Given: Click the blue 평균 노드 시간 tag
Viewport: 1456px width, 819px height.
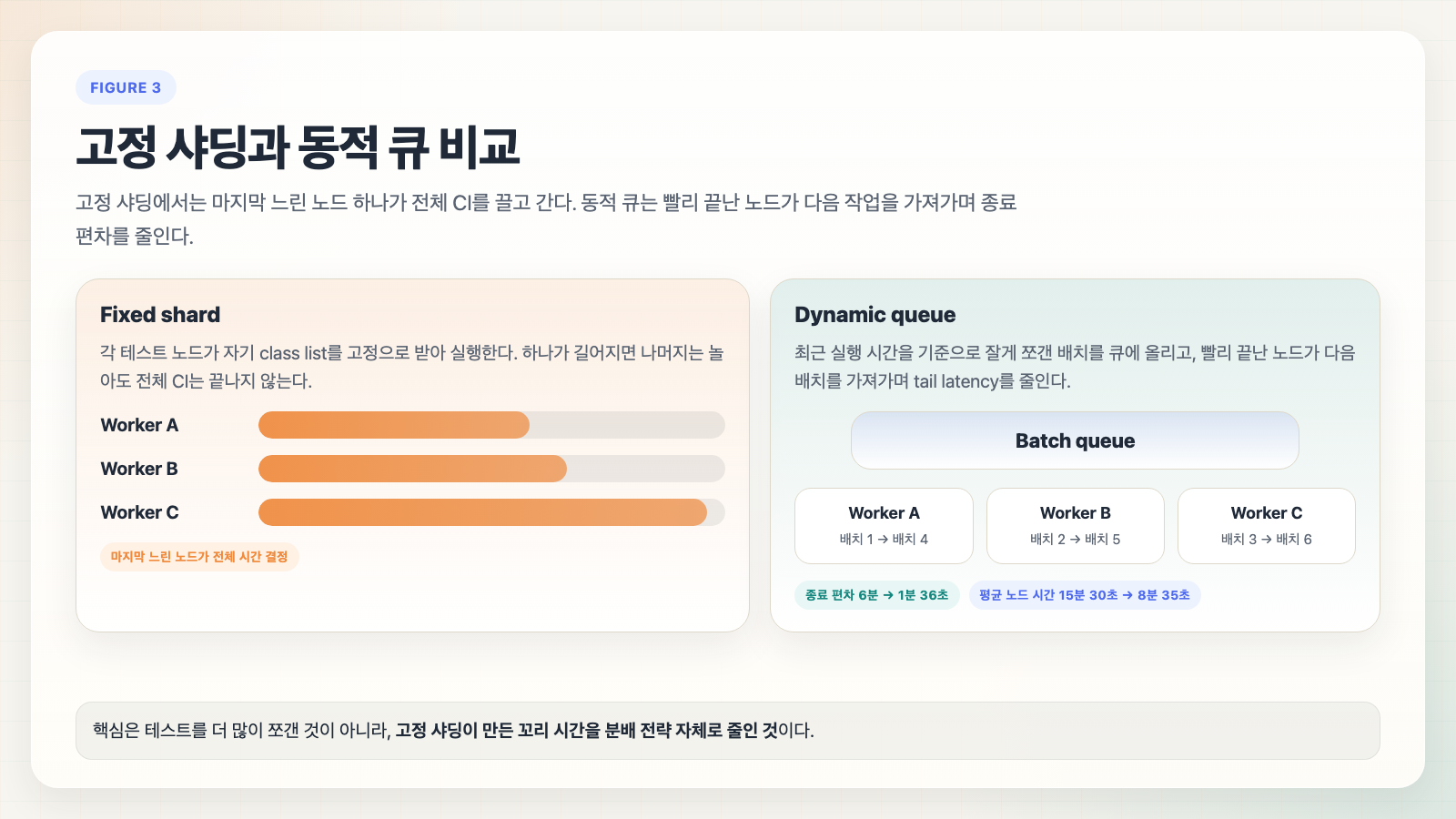Looking at the screenshot, I should pos(1084,595).
